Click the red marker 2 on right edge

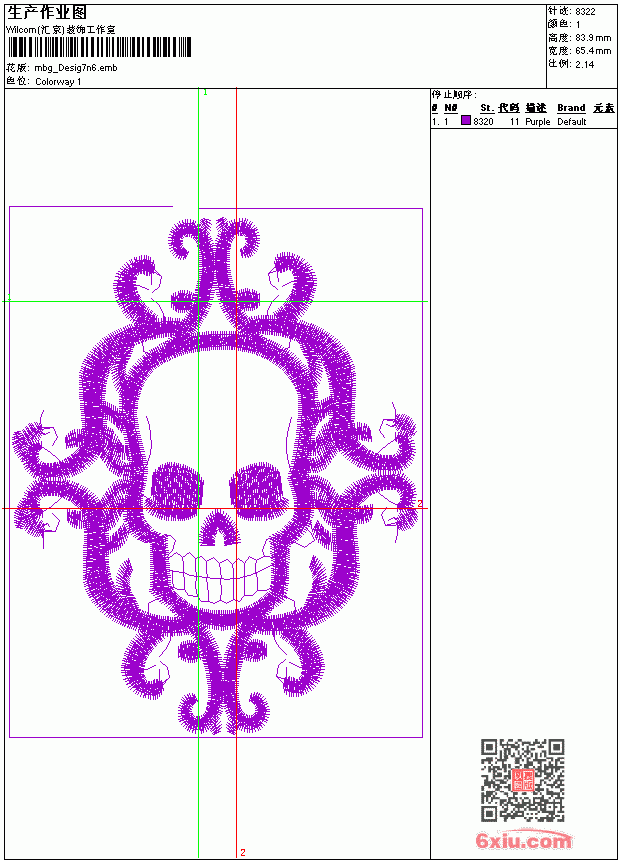tap(420, 503)
